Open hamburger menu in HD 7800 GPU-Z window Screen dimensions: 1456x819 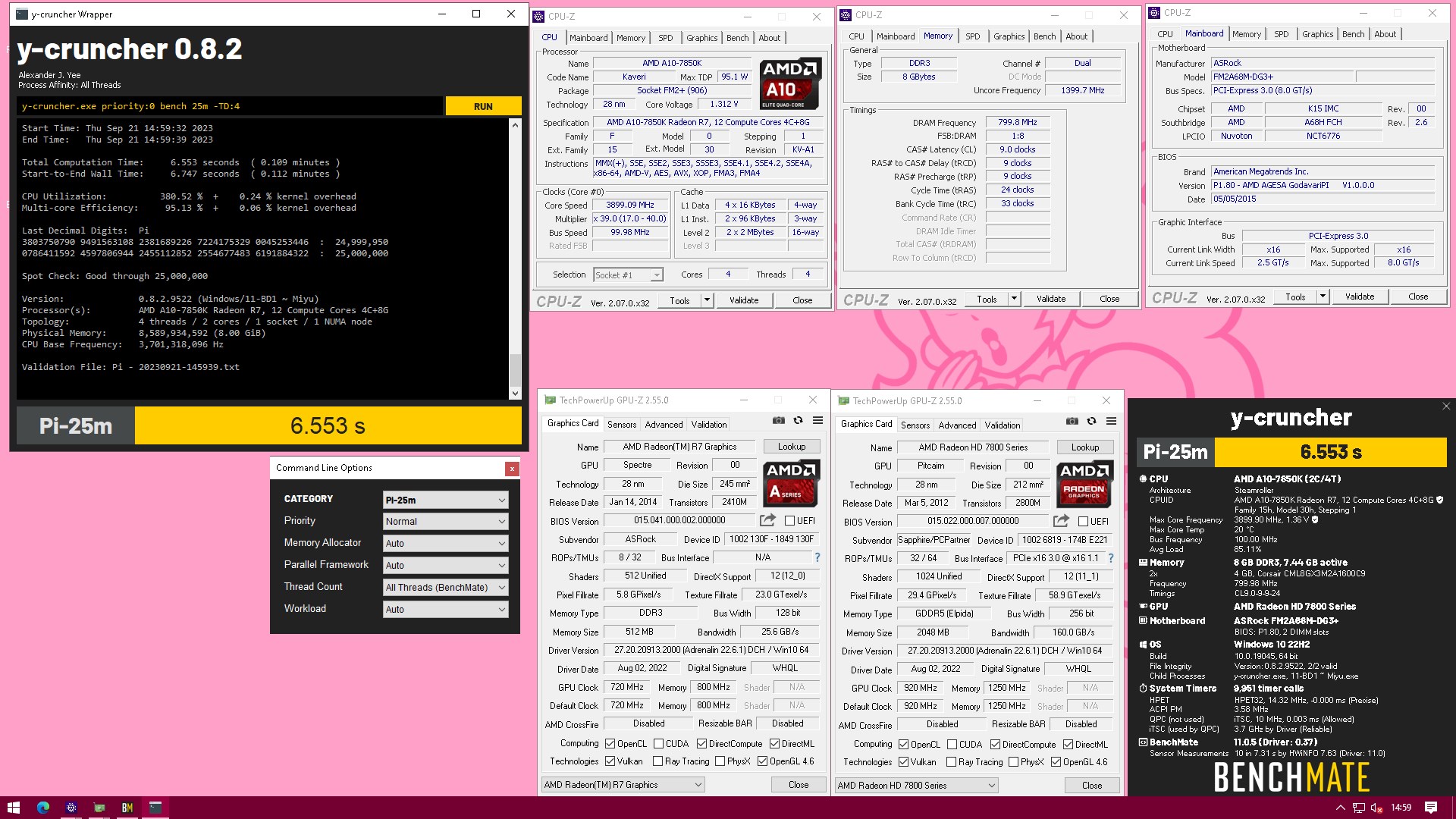(1112, 422)
